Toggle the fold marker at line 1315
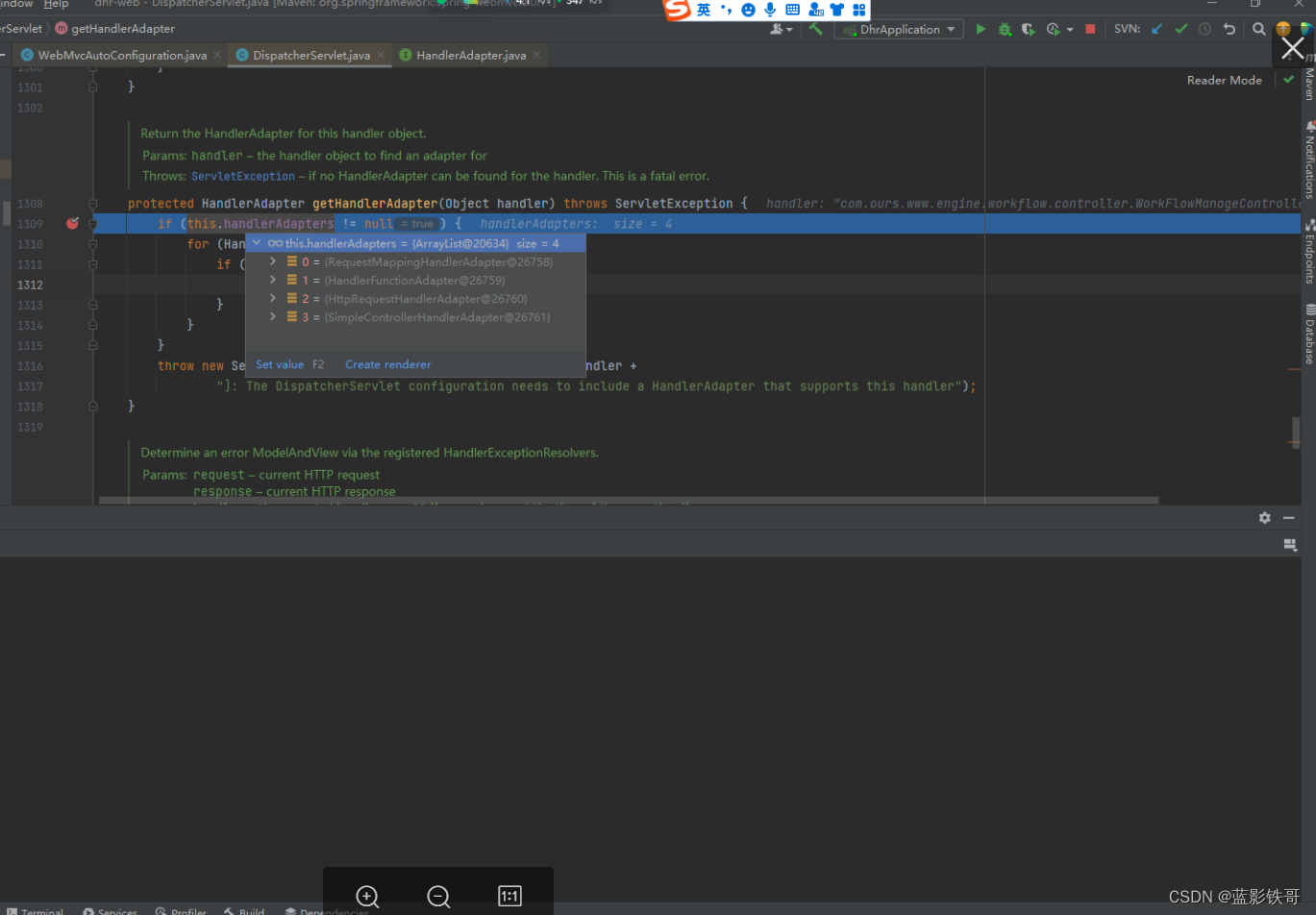This screenshot has height=915, width=1316. pos(93,345)
